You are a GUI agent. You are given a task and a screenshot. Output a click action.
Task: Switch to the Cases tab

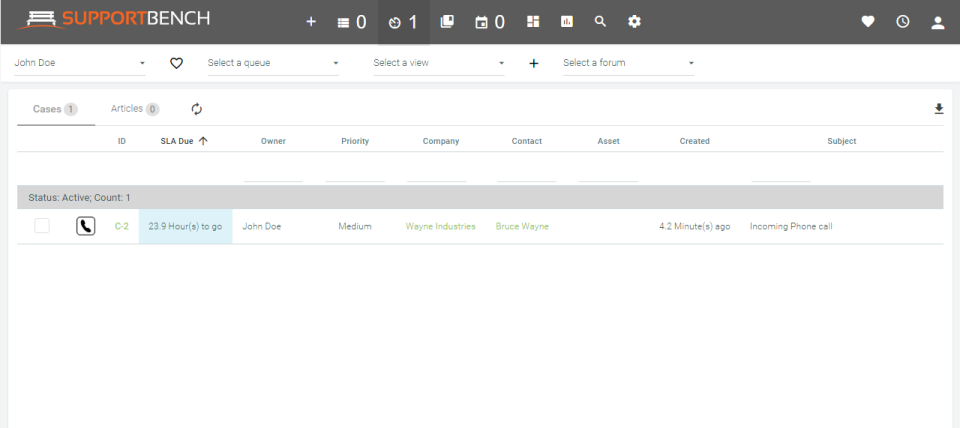coord(56,109)
